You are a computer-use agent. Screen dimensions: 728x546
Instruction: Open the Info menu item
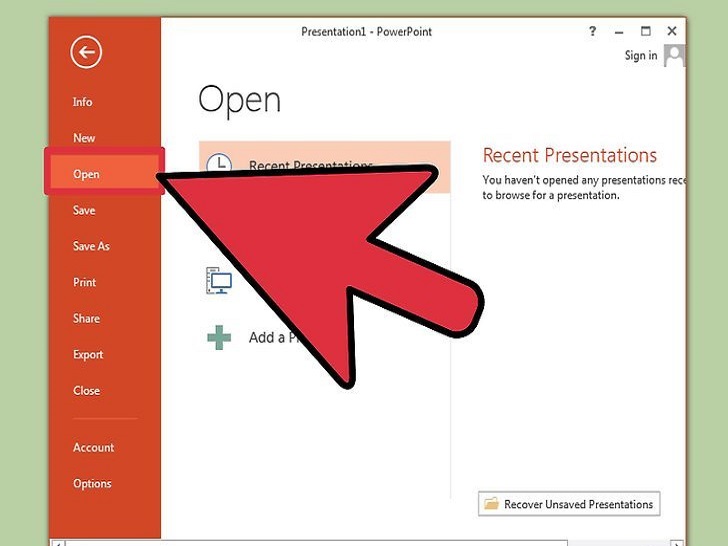[82, 102]
